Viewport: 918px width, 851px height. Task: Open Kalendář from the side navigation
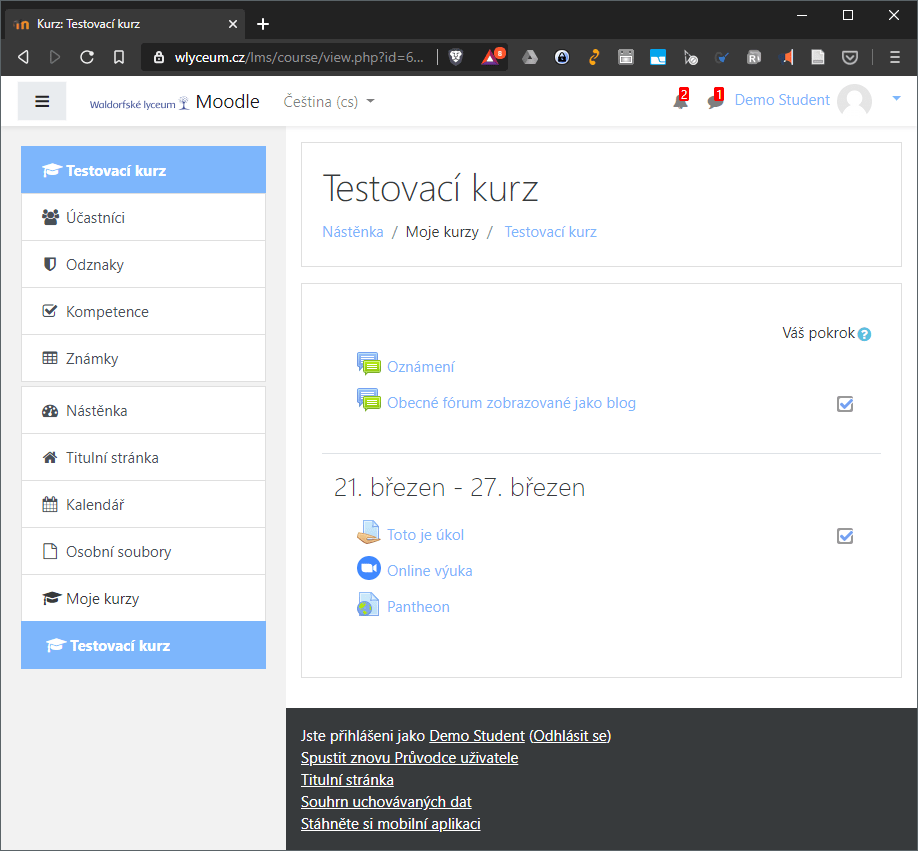(x=95, y=505)
